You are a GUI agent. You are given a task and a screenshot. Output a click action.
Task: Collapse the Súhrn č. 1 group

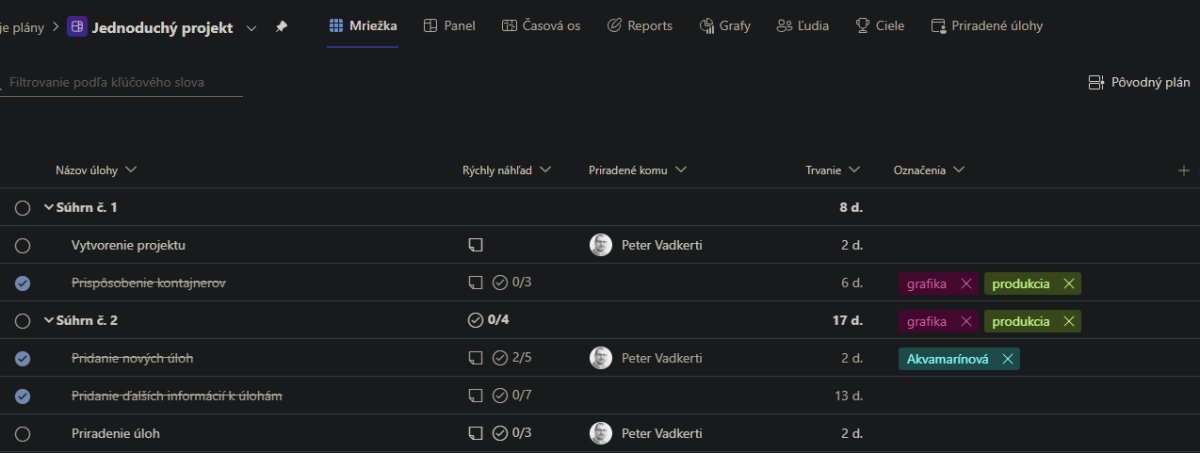(49, 207)
